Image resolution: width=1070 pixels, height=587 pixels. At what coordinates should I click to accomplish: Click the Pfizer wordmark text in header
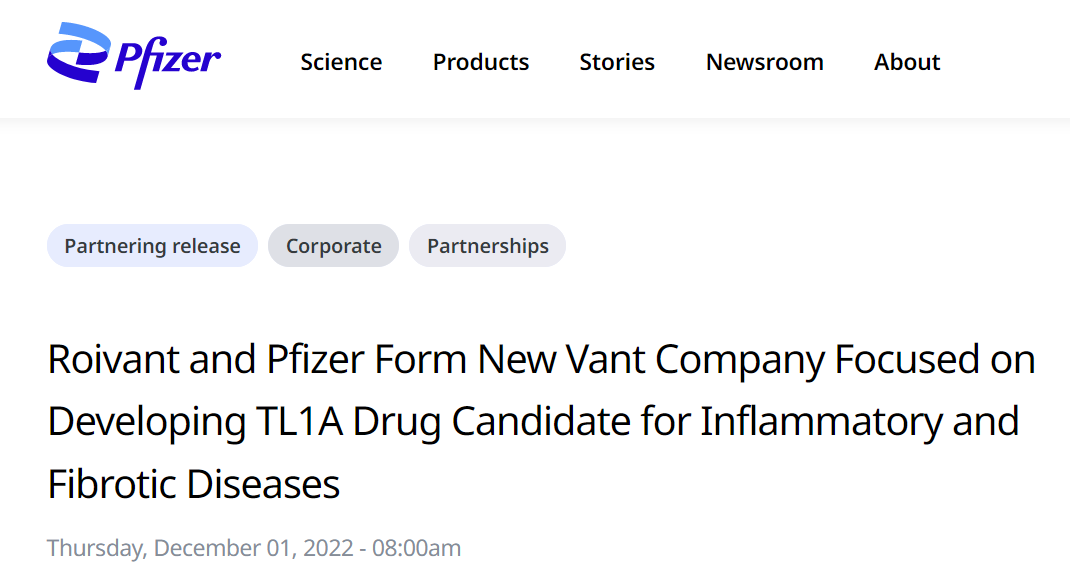(167, 61)
